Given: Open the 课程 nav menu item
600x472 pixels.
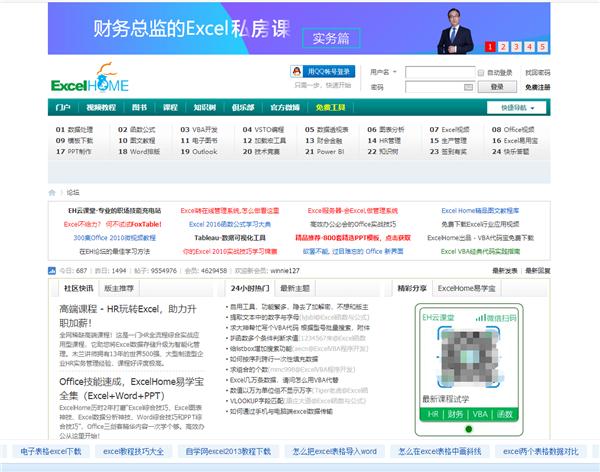Looking at the screenshot, I should (170, 108).
